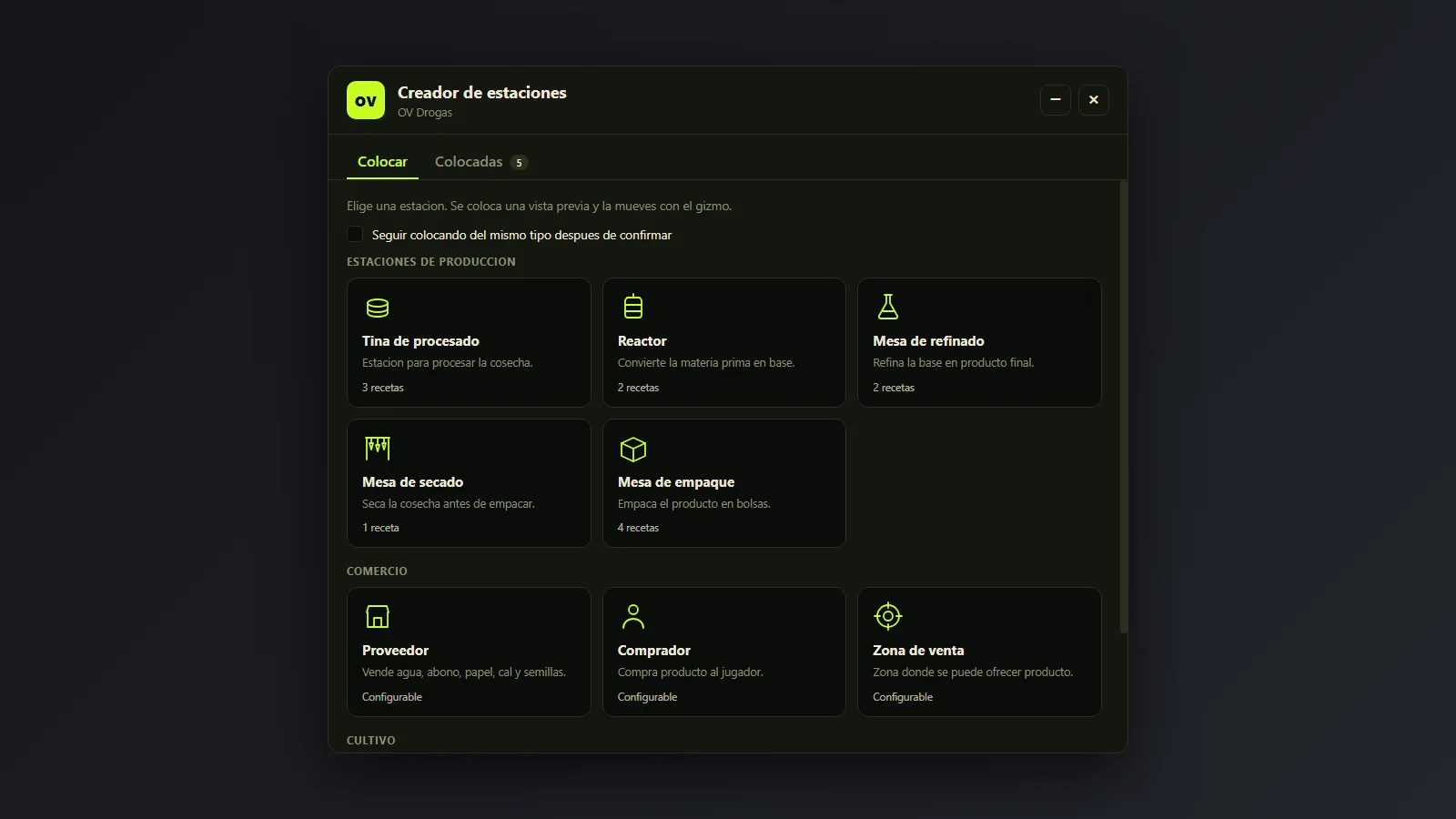Click the Mesa de empaque box icon
Screen dimensions: 1456x819
(x=633, y=449)
